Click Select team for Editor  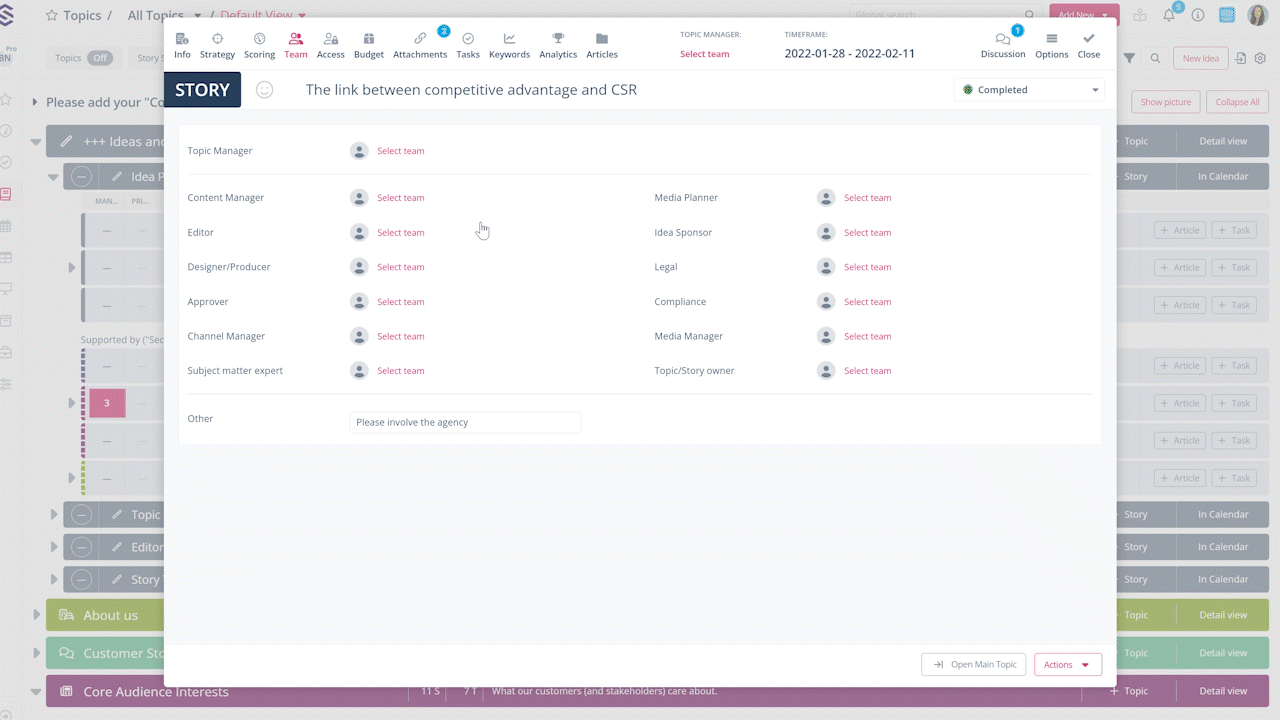click(400, 233)
